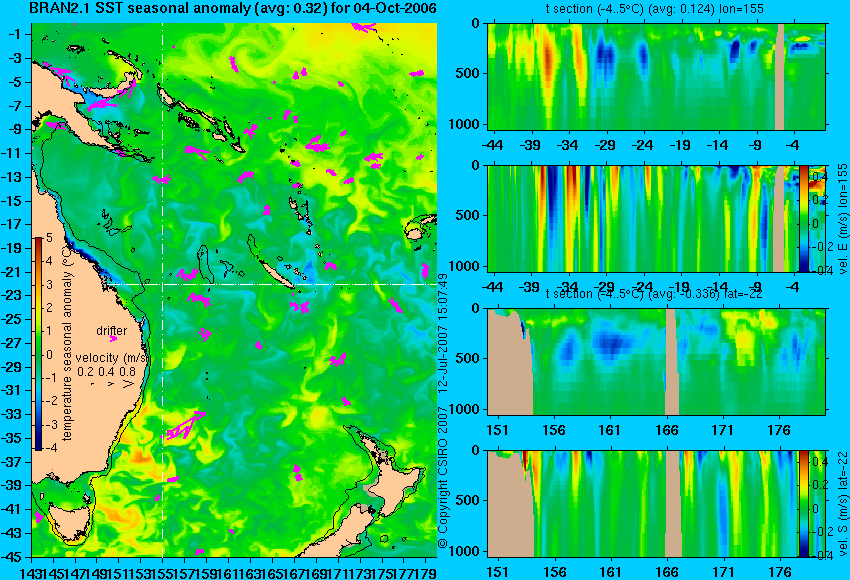
Task: Click the '-44' latitude tick under top temperature section
Action: click(492, 145)
